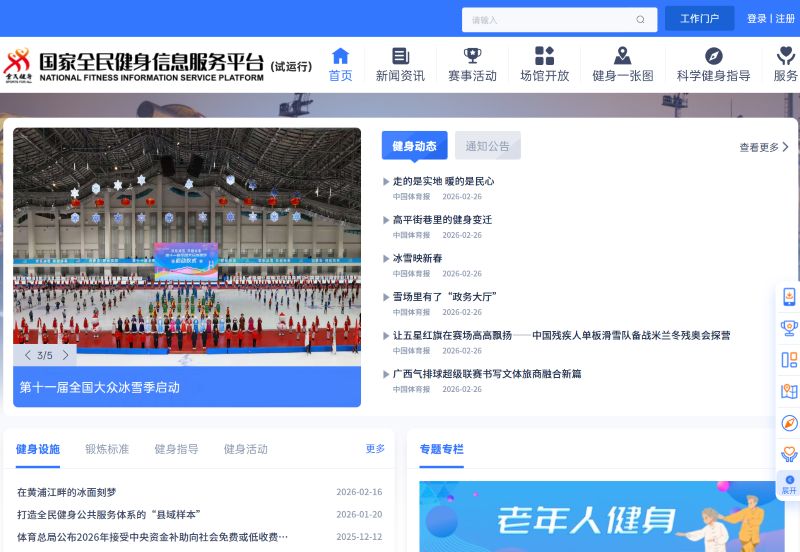Click the search input field
800x552 pixels.
pyautogui.click(x=559, y=19)
